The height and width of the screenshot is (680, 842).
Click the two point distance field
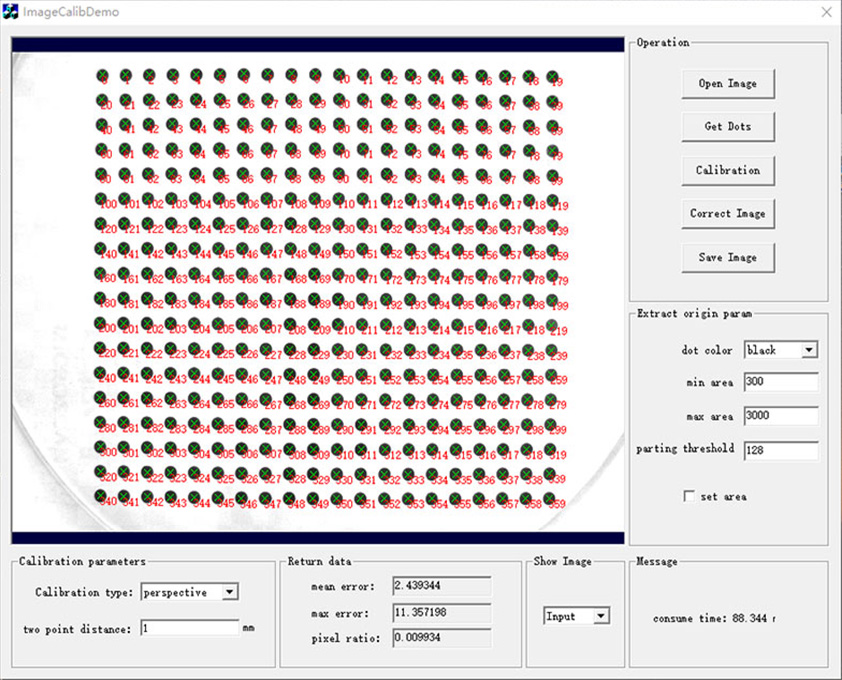tap(188, 629)
